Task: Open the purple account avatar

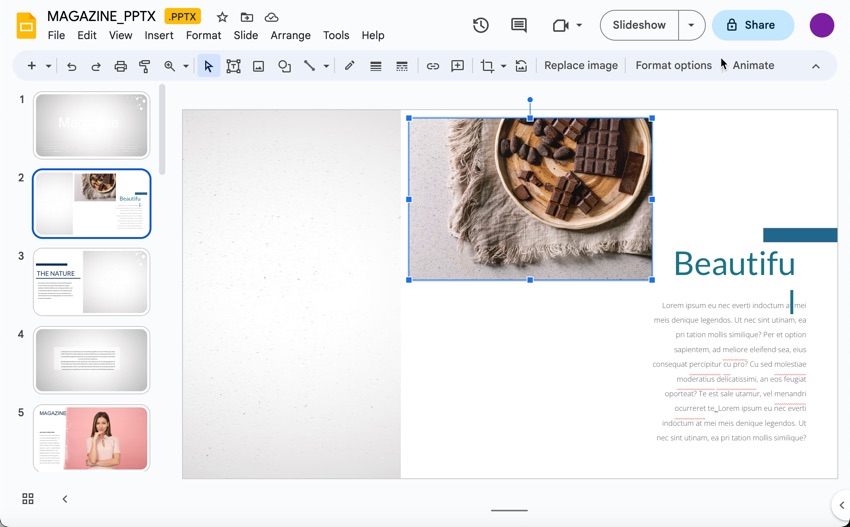Action: tap(821, 25)
